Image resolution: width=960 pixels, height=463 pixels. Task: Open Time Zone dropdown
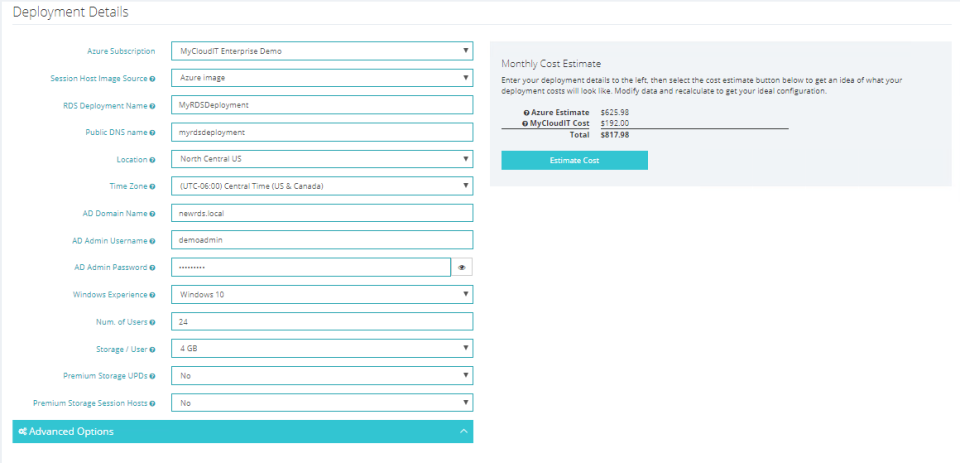point(322,186)
